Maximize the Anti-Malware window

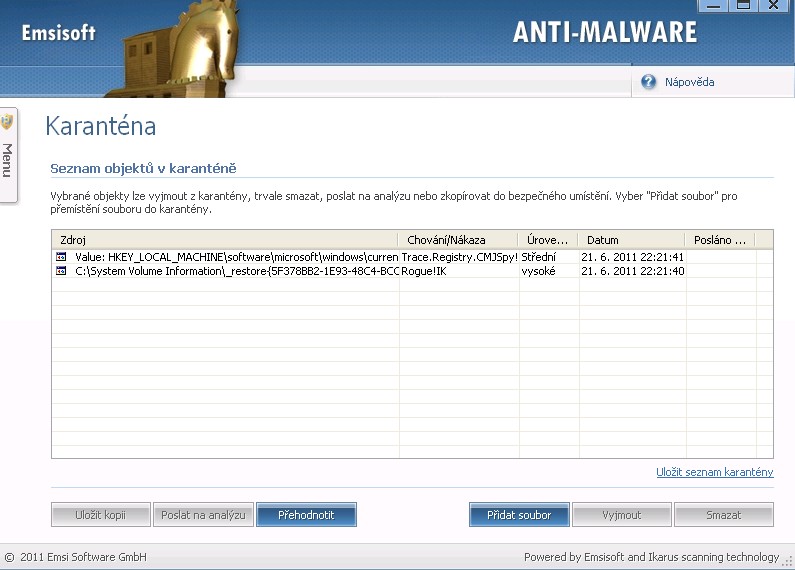point(743,6)
